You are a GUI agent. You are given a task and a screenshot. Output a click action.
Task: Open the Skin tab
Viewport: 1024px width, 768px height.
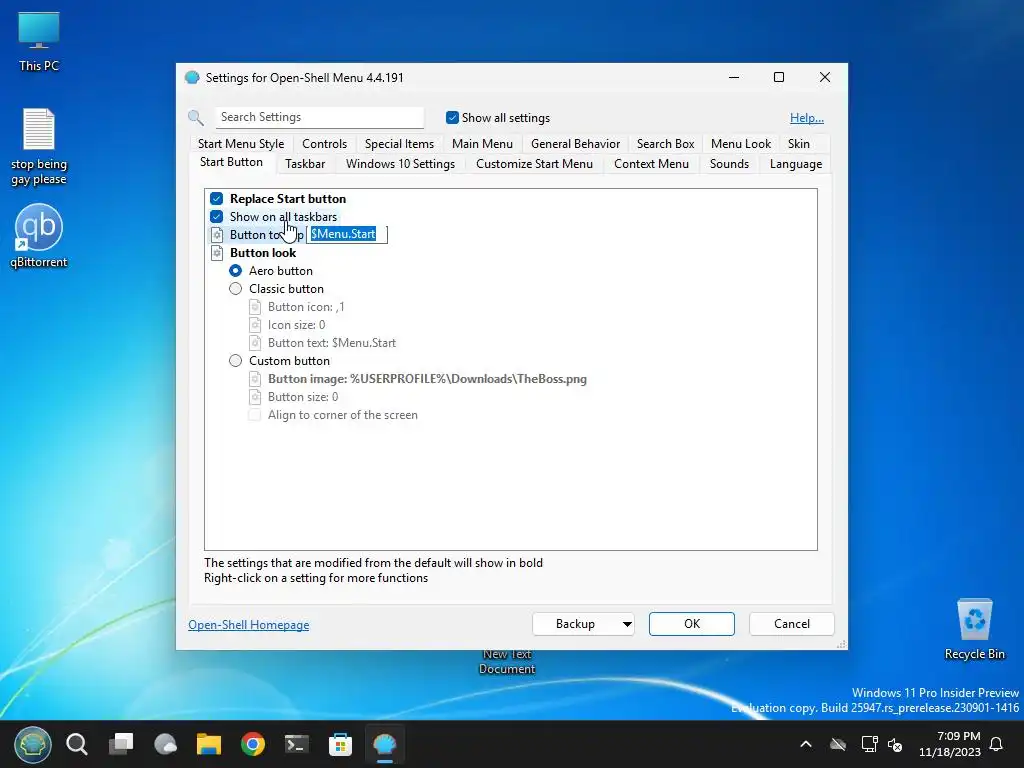[x=799, y=144]
